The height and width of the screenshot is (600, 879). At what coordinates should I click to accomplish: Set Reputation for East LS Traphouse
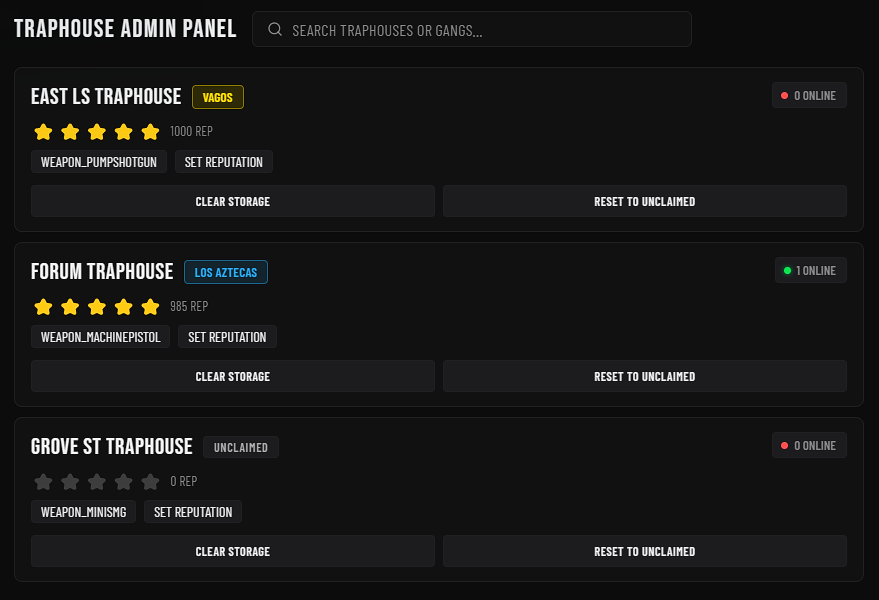(x=224, y=161)
